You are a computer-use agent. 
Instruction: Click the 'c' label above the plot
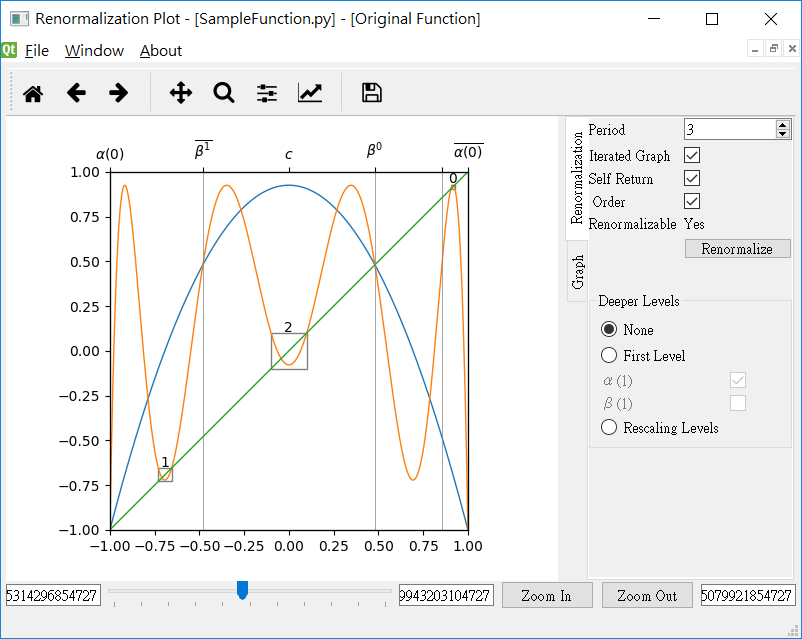pyautogui.click(x=288, y=154)
